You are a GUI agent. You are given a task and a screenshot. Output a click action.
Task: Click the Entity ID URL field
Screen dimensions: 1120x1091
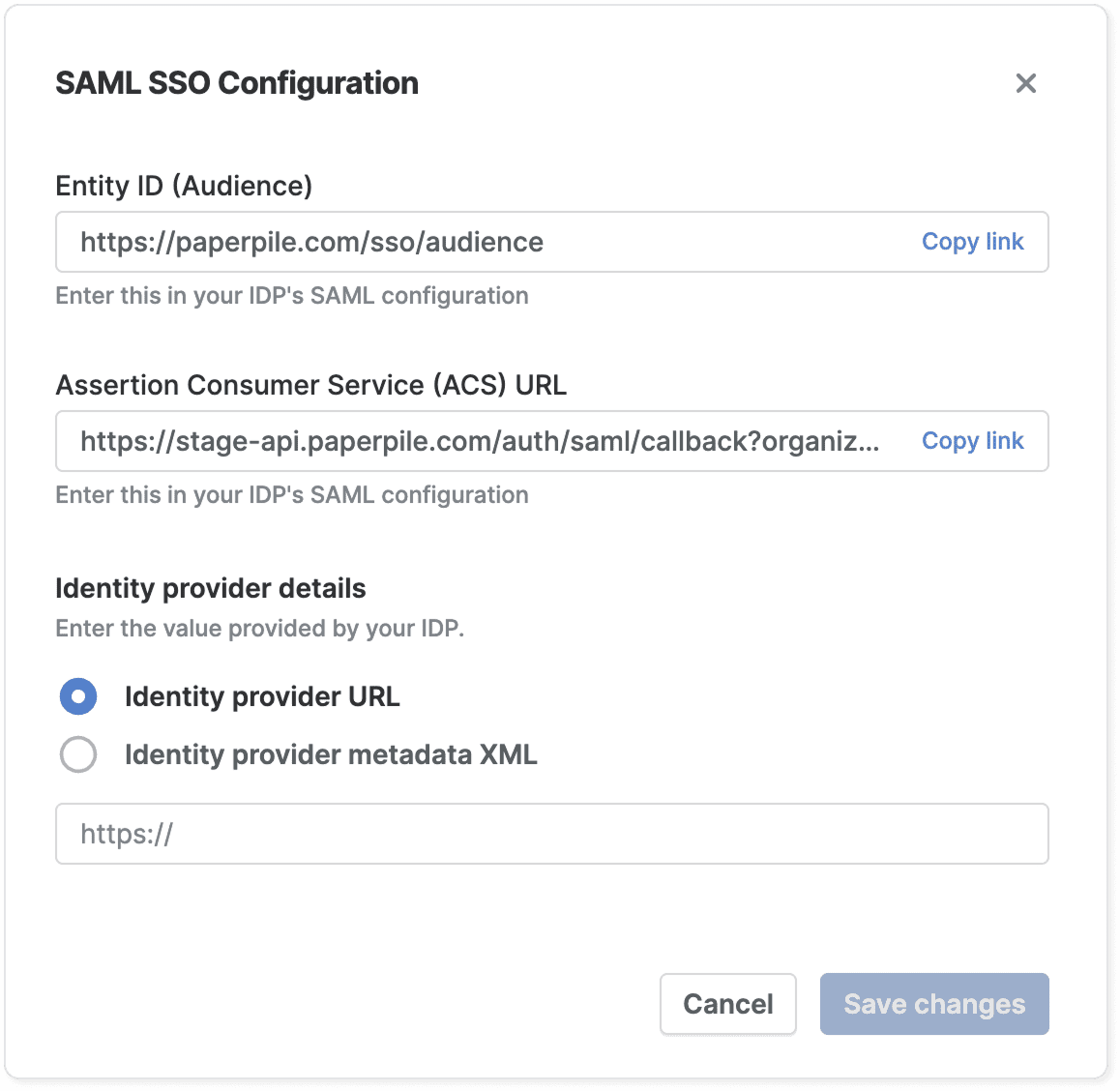coord(484,242)
